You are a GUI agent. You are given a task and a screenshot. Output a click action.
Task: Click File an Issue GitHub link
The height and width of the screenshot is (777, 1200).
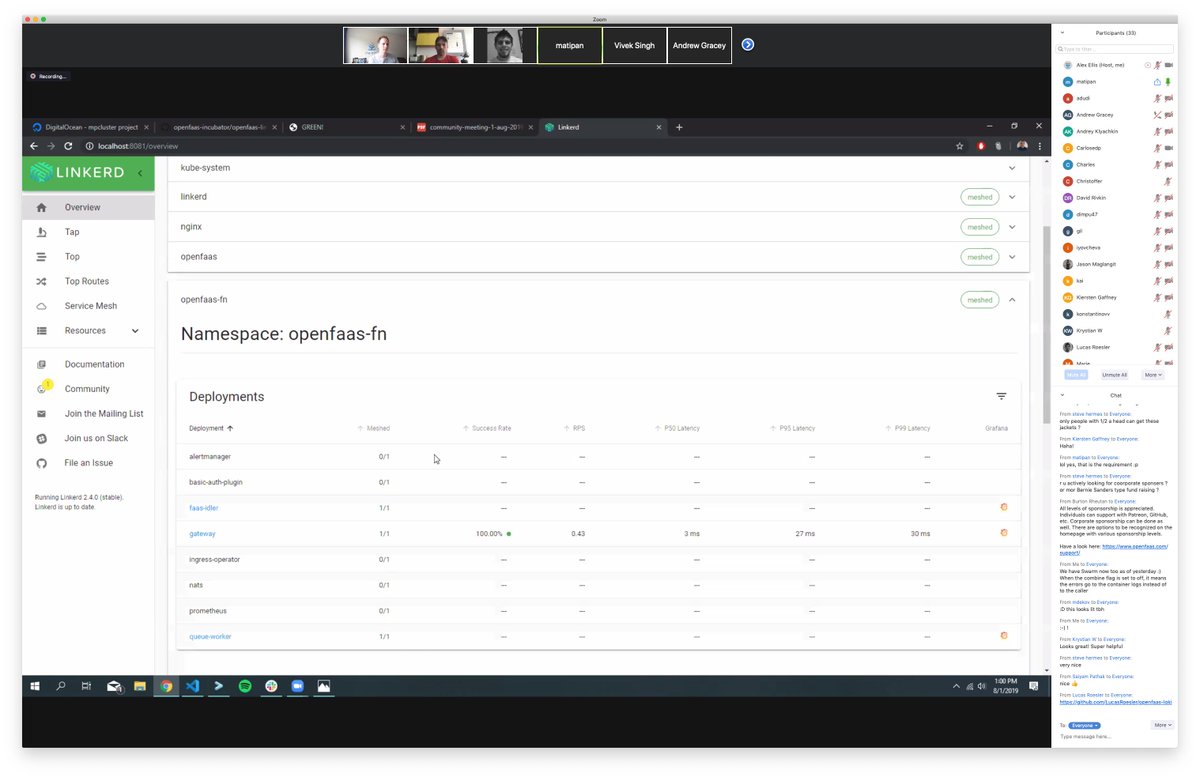click(x=88, y=463)
